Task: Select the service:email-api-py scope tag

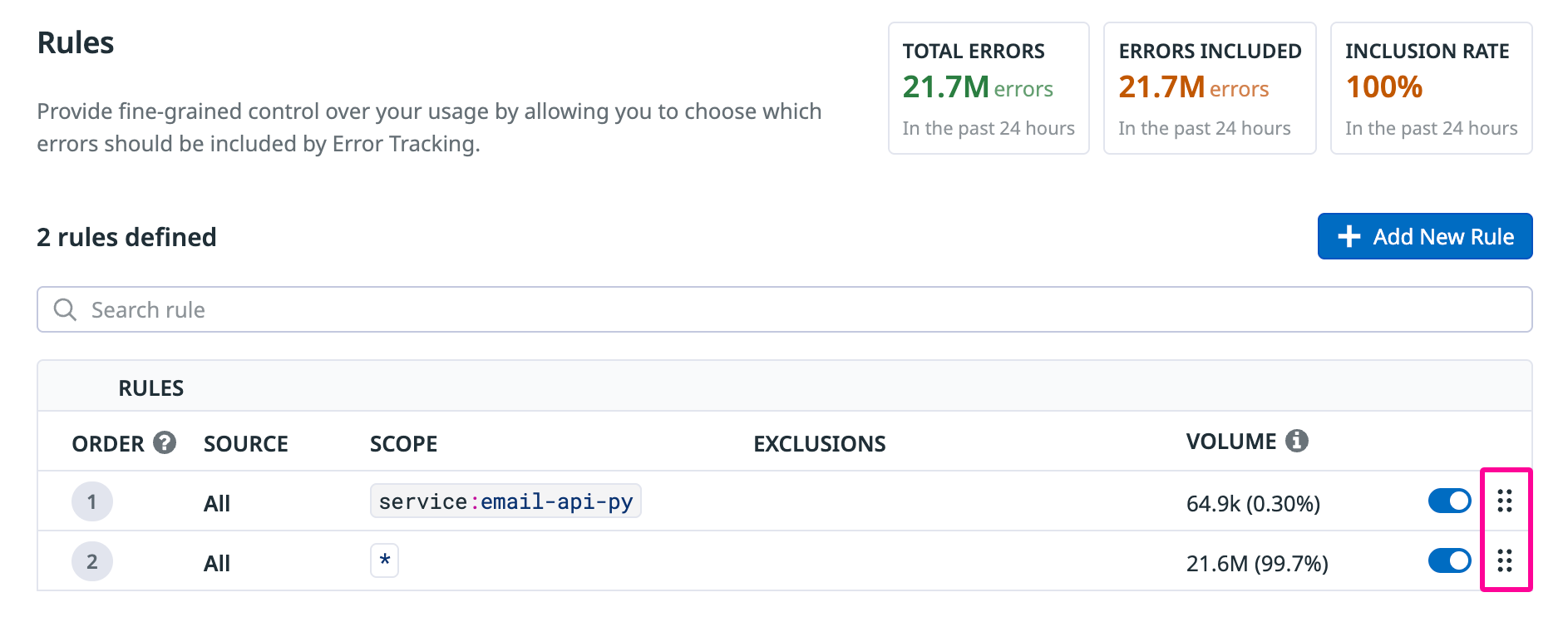Action: (505, 501)
